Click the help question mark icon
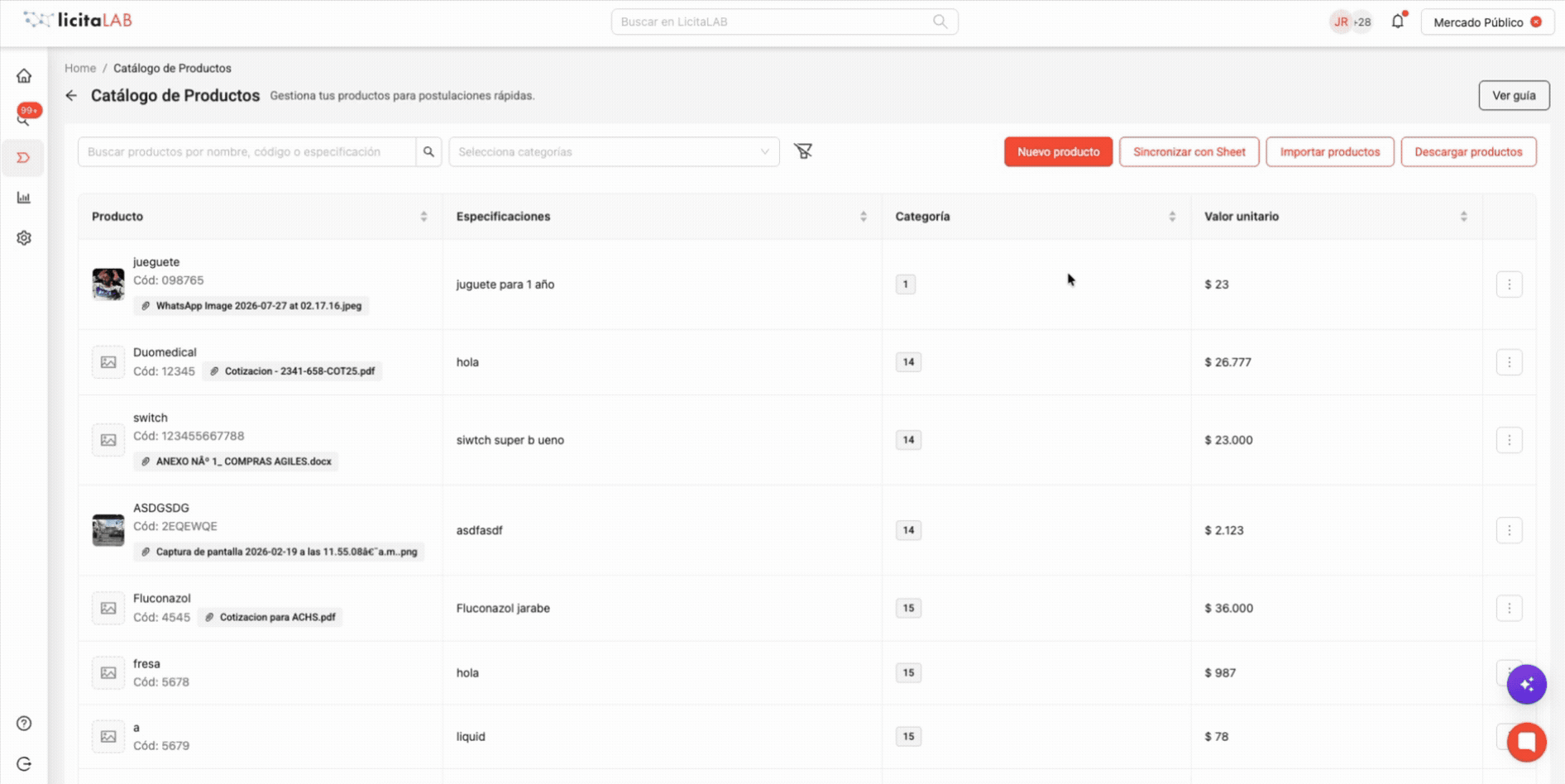 (x=24, y=724)
